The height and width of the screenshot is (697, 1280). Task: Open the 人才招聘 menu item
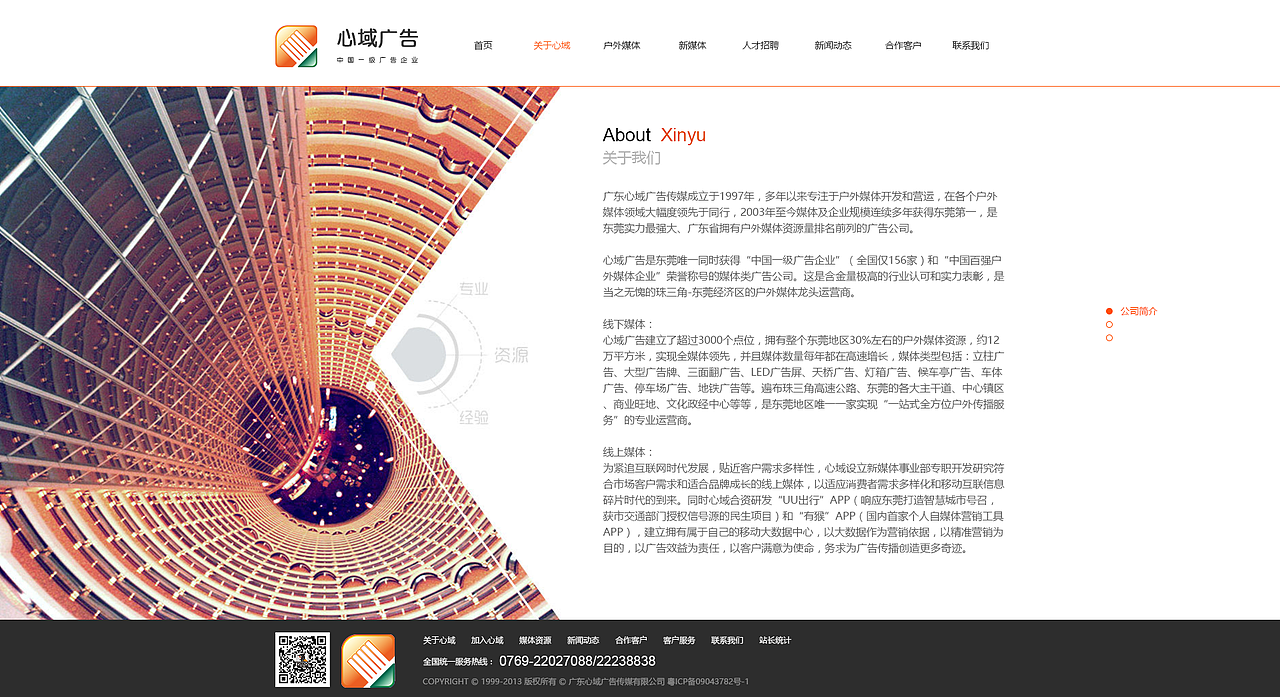[762, 45]
